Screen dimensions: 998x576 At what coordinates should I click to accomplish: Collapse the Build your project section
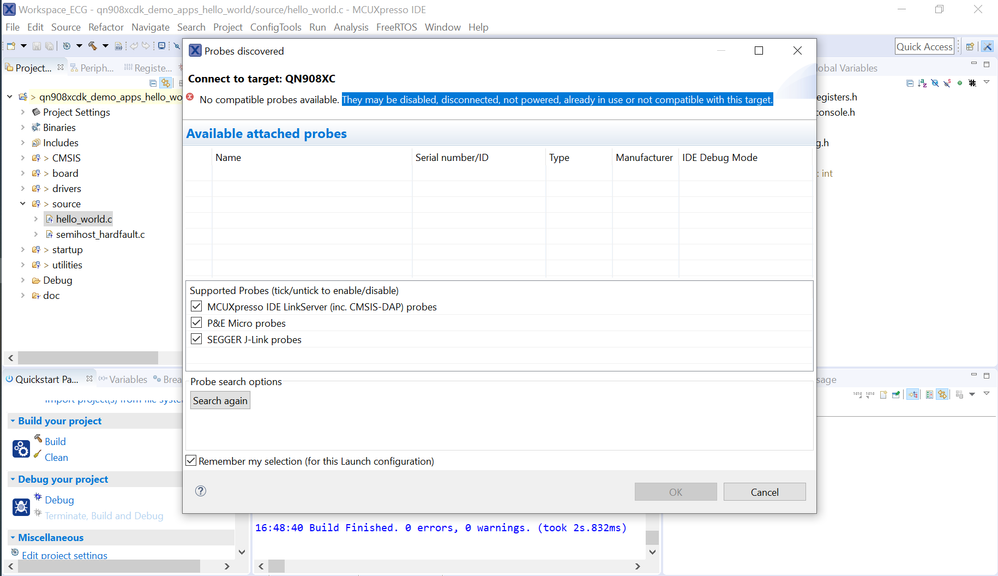[13, 421]
